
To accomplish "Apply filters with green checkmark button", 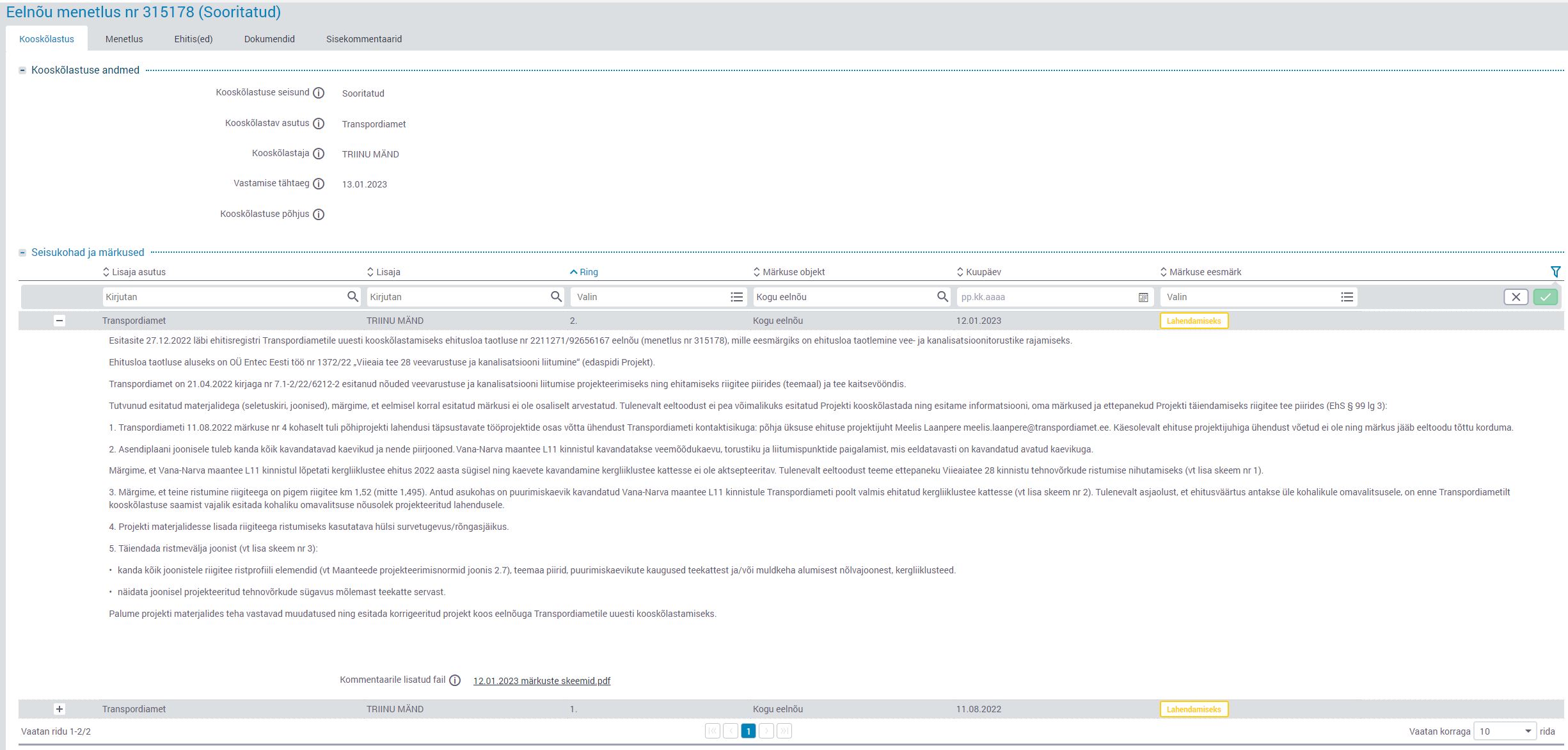I will (1545, 297).
